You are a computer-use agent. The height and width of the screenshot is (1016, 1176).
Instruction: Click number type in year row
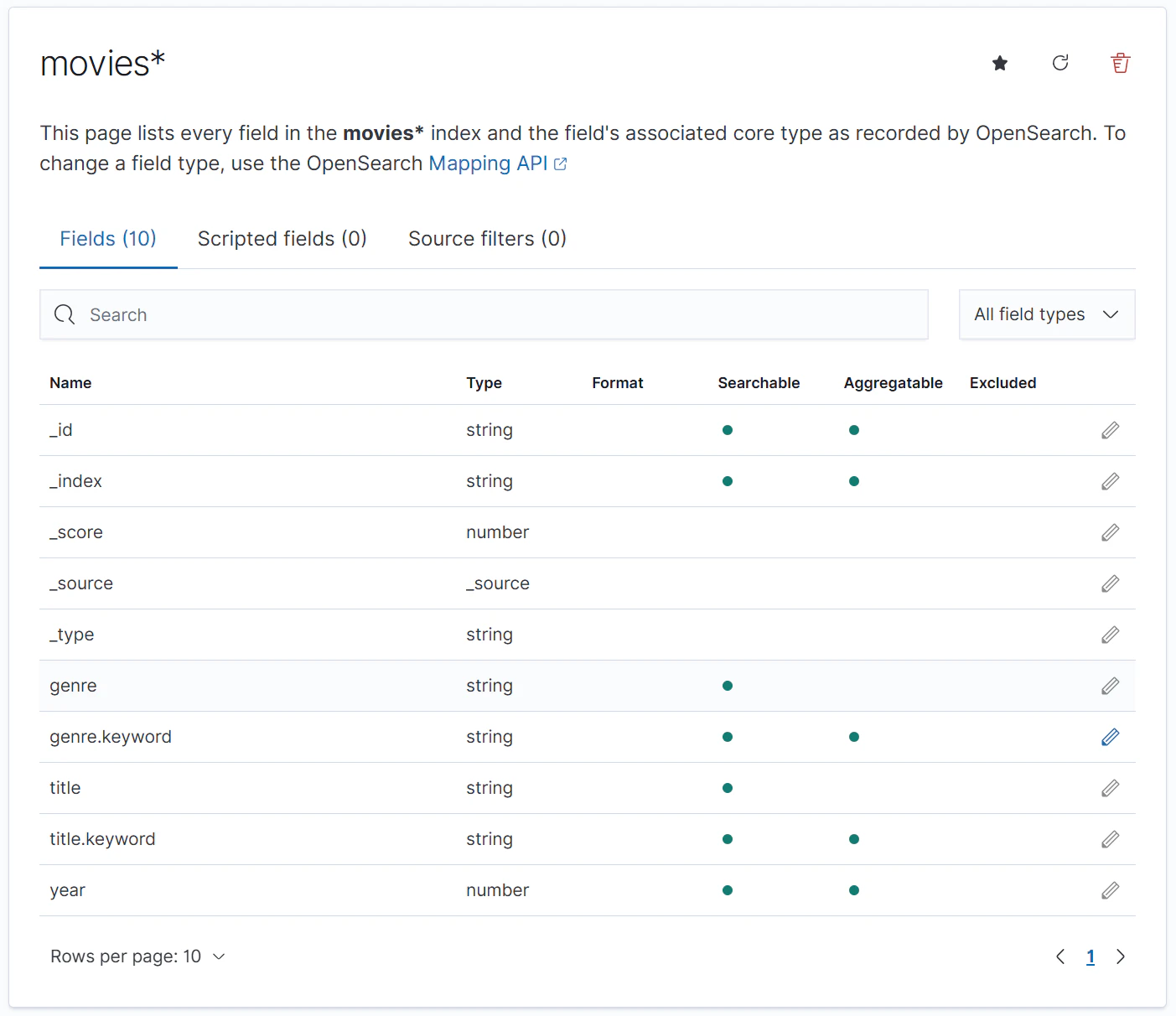click(x=498, y=890)
